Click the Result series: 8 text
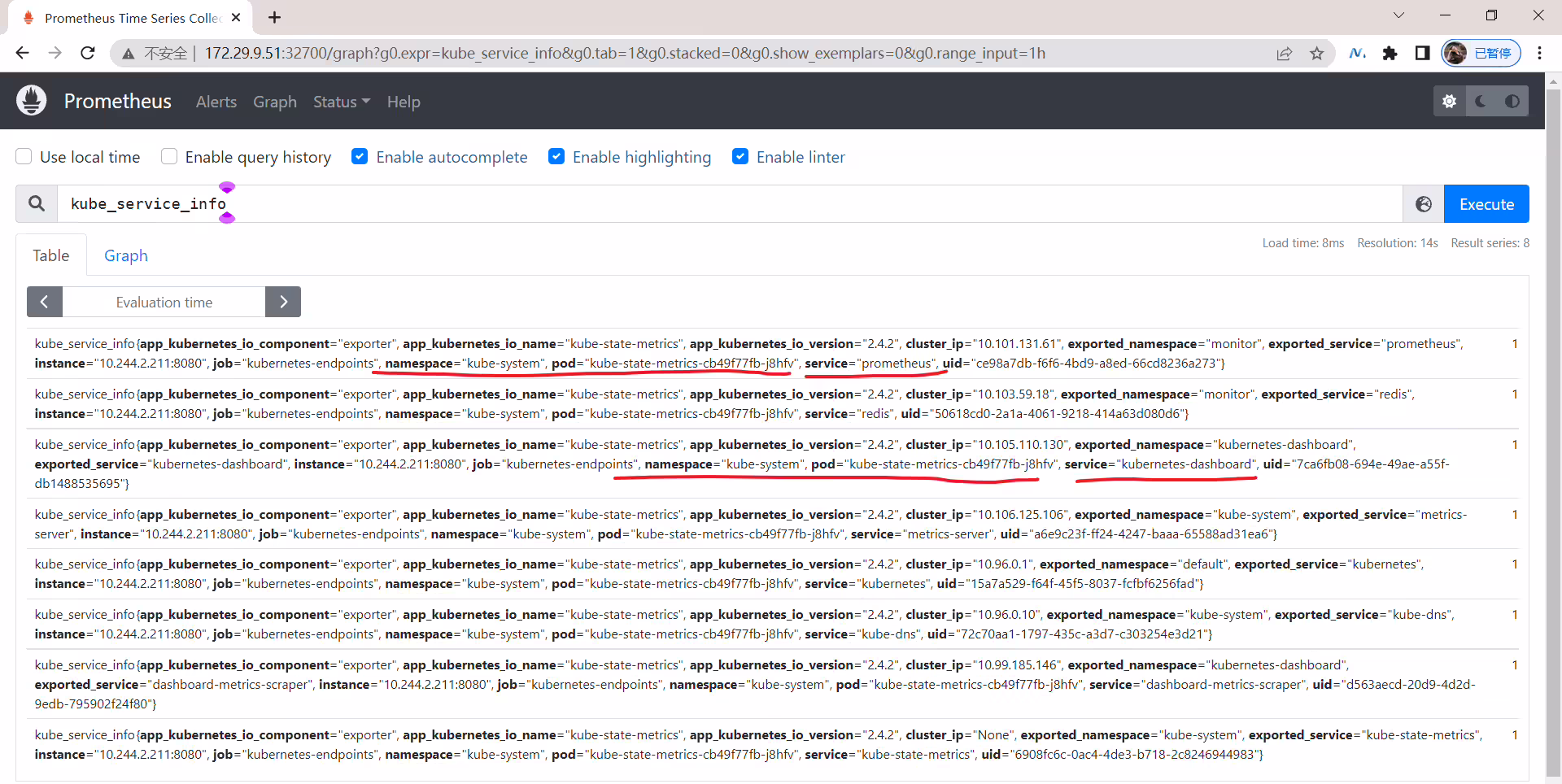 1490,243
